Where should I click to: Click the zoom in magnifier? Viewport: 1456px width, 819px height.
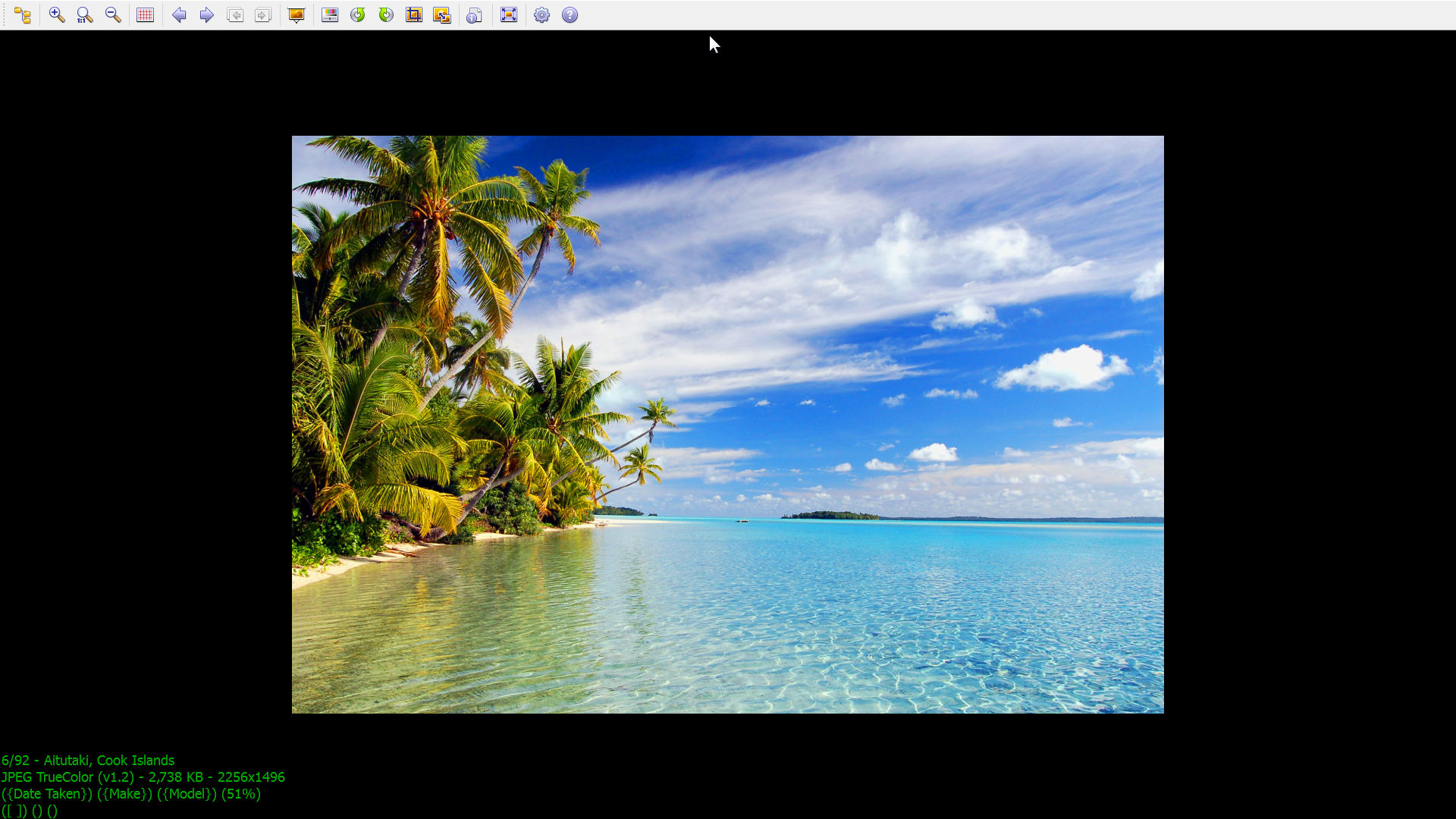tap(57, 15)
